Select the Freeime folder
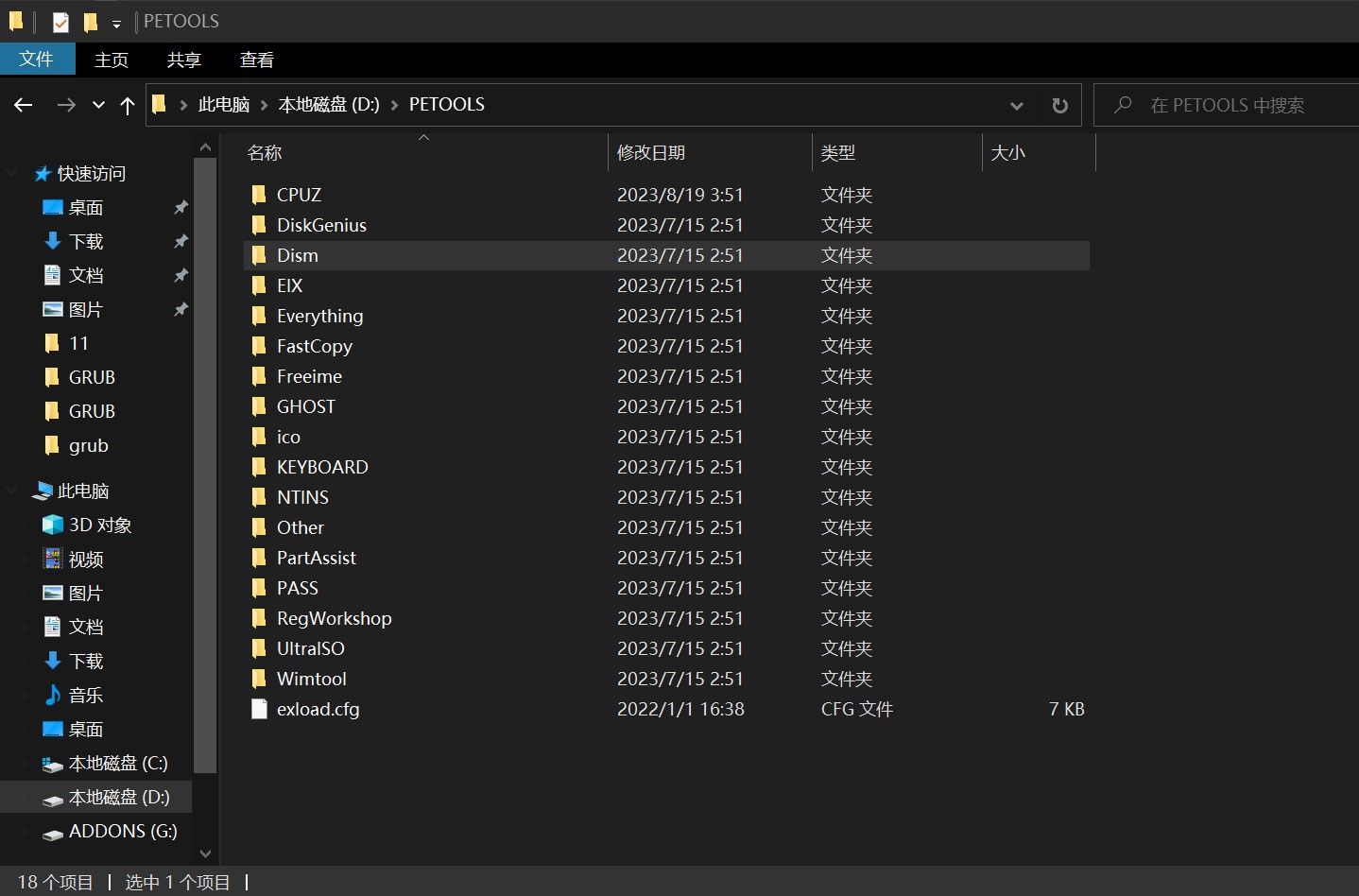The height and width of the screenshot is (896, 1359). pos(309,376)
